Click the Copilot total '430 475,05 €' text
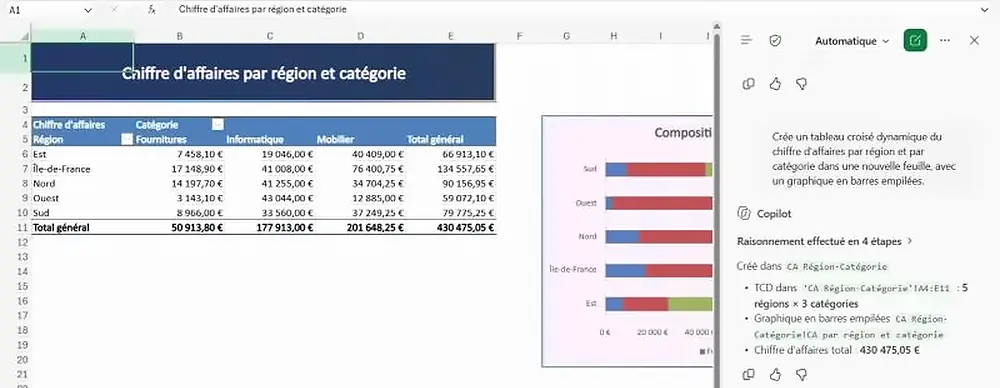The height and width of the screenshot is (388, 1000). [x=890, y=350]
